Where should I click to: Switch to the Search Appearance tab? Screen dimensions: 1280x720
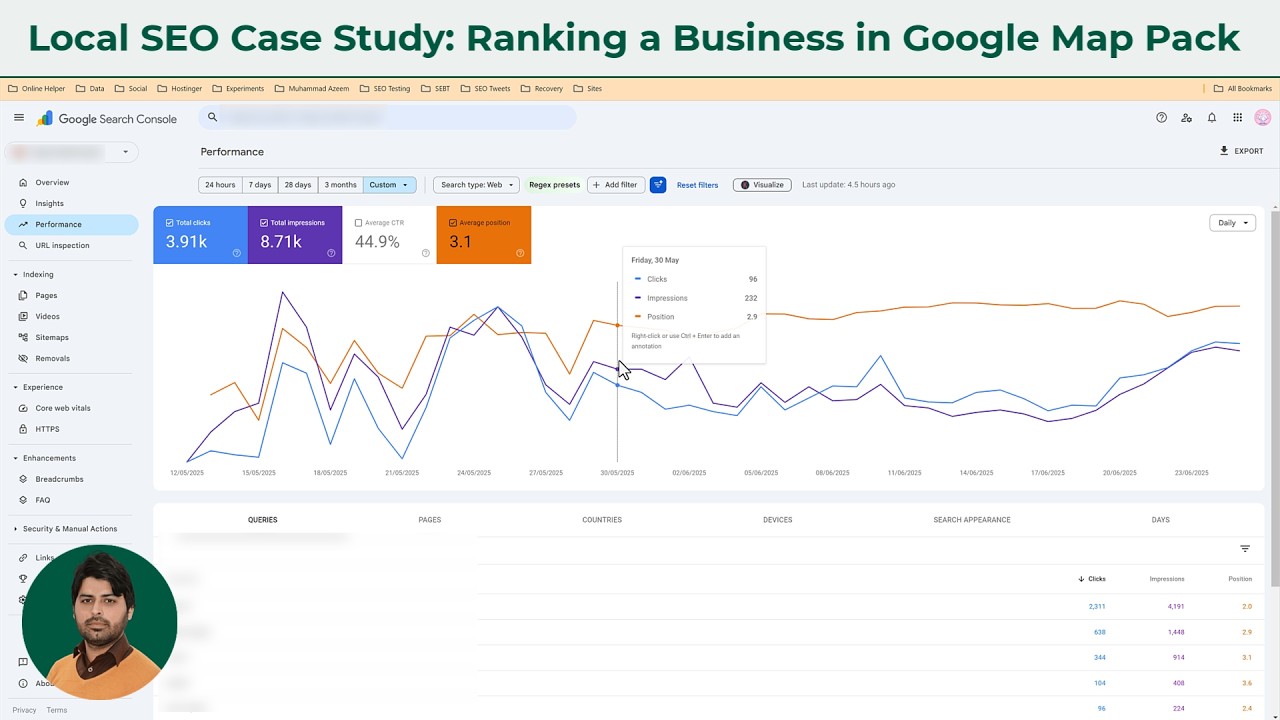click(972, 520)
